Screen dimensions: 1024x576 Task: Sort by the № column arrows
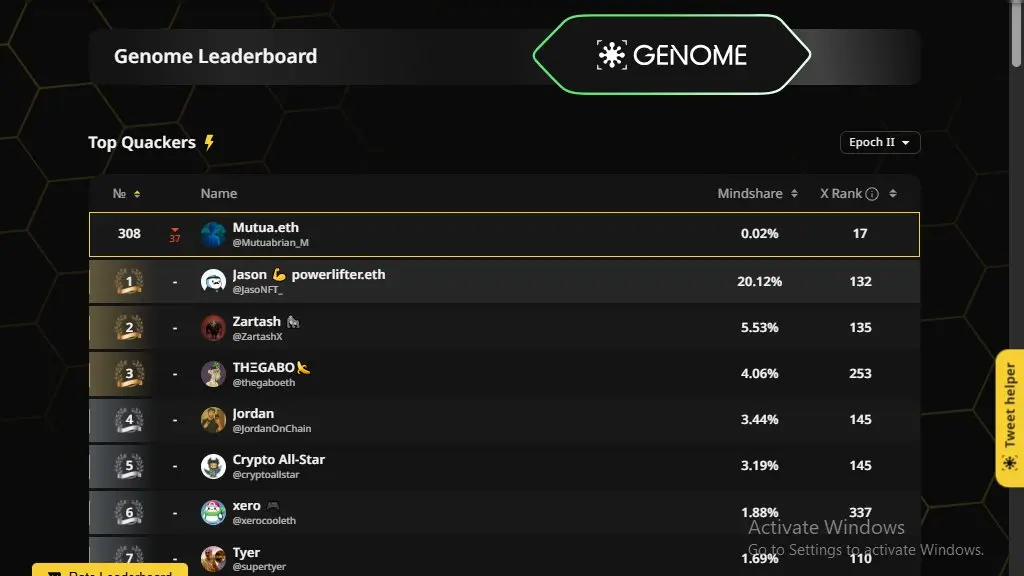136,194
